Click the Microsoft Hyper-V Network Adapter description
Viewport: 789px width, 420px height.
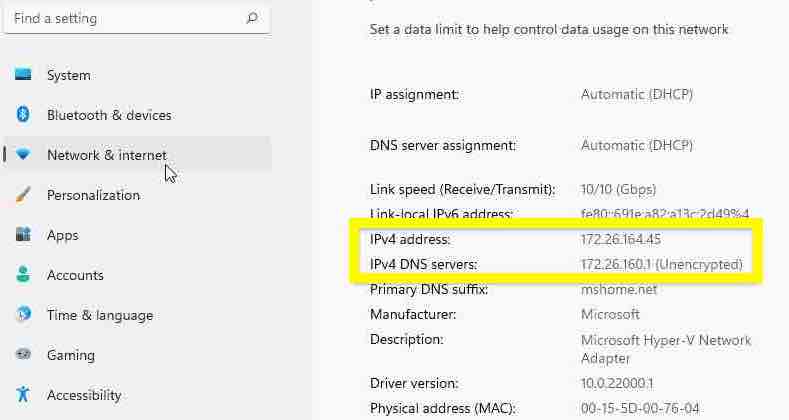point(666,348)
